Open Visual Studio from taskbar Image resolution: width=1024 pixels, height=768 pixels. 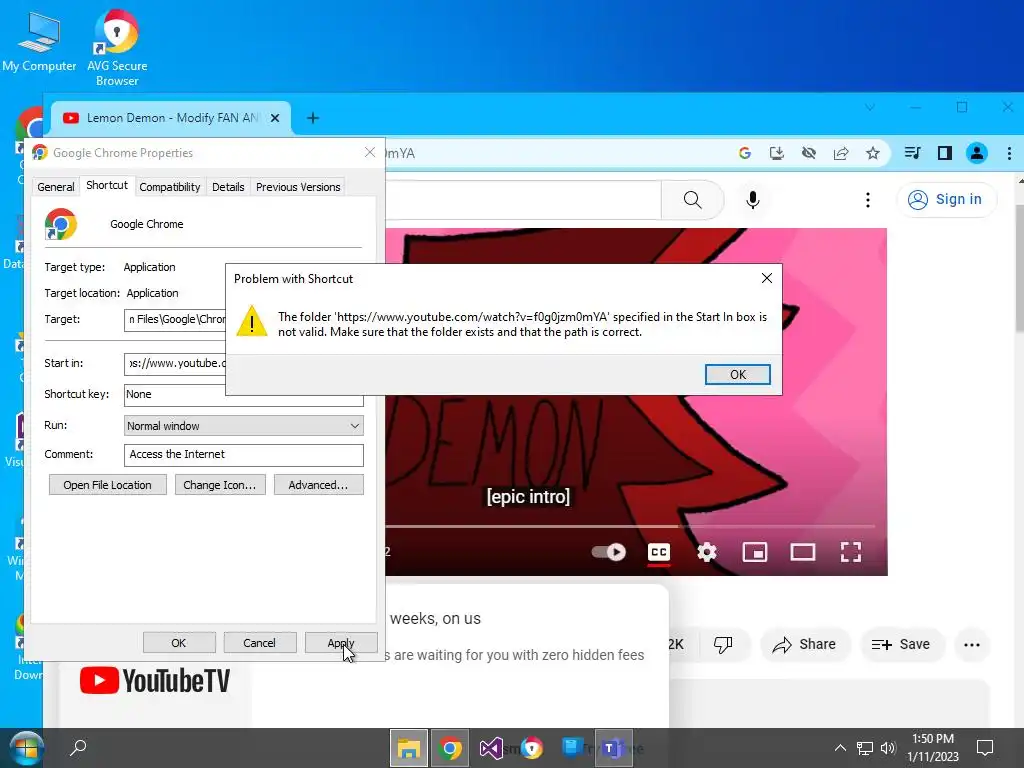point(491,748)
